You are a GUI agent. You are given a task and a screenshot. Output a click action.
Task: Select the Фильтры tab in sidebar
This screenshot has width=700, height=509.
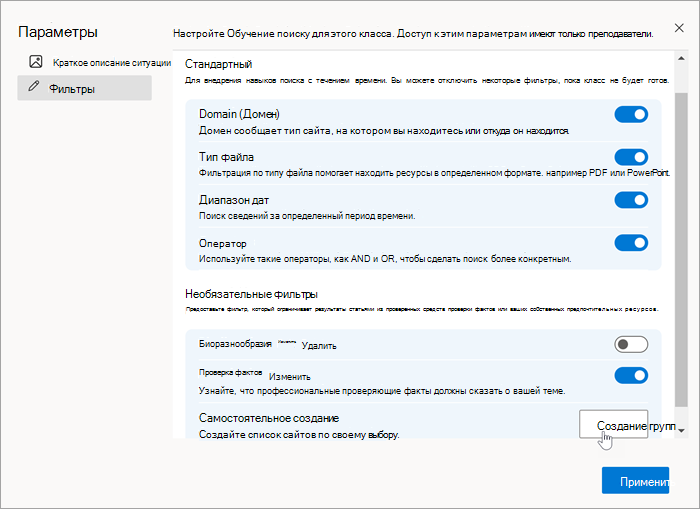click(x=84, y=88)
